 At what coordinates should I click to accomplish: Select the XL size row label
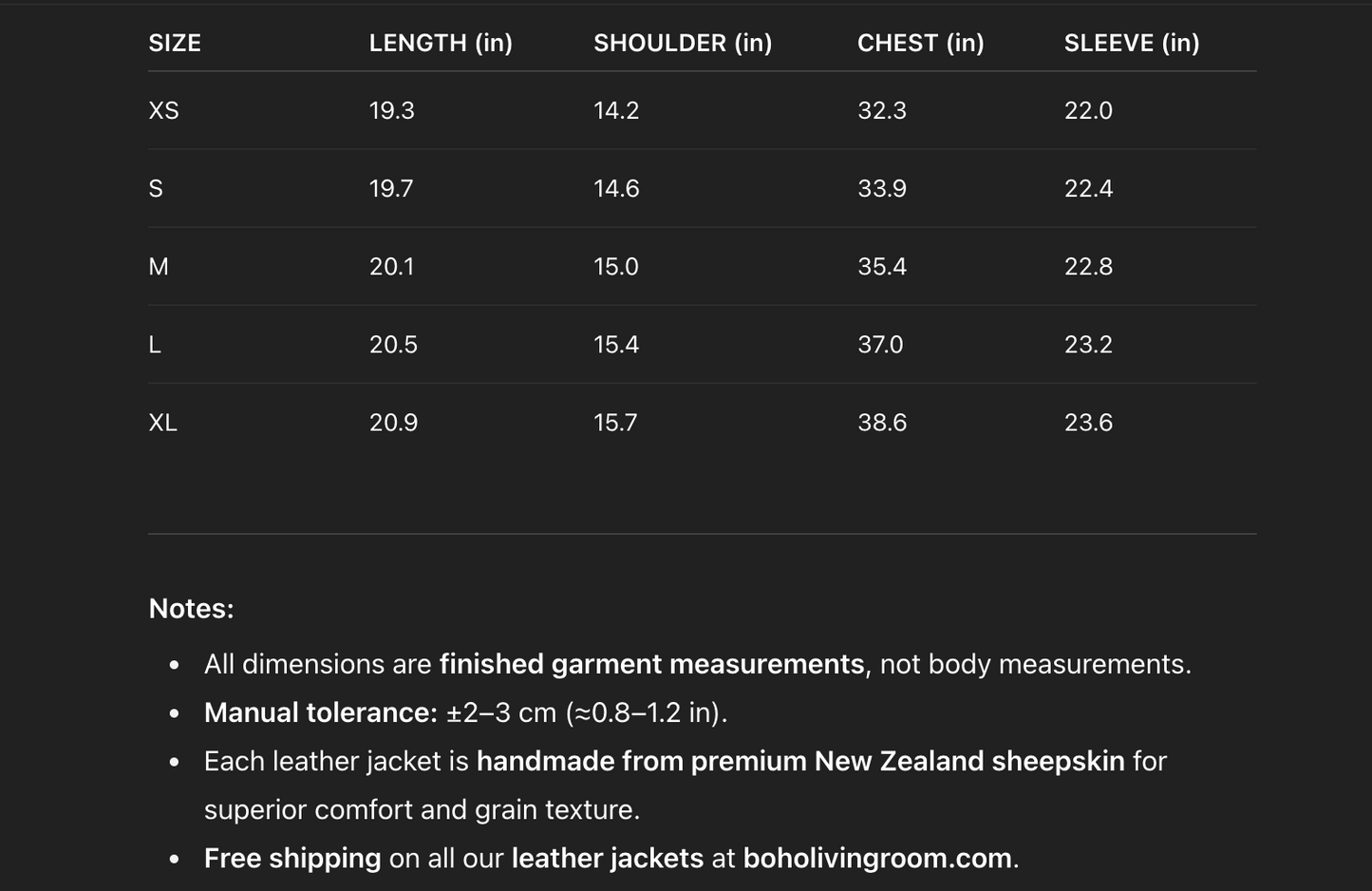coord(162,422)
